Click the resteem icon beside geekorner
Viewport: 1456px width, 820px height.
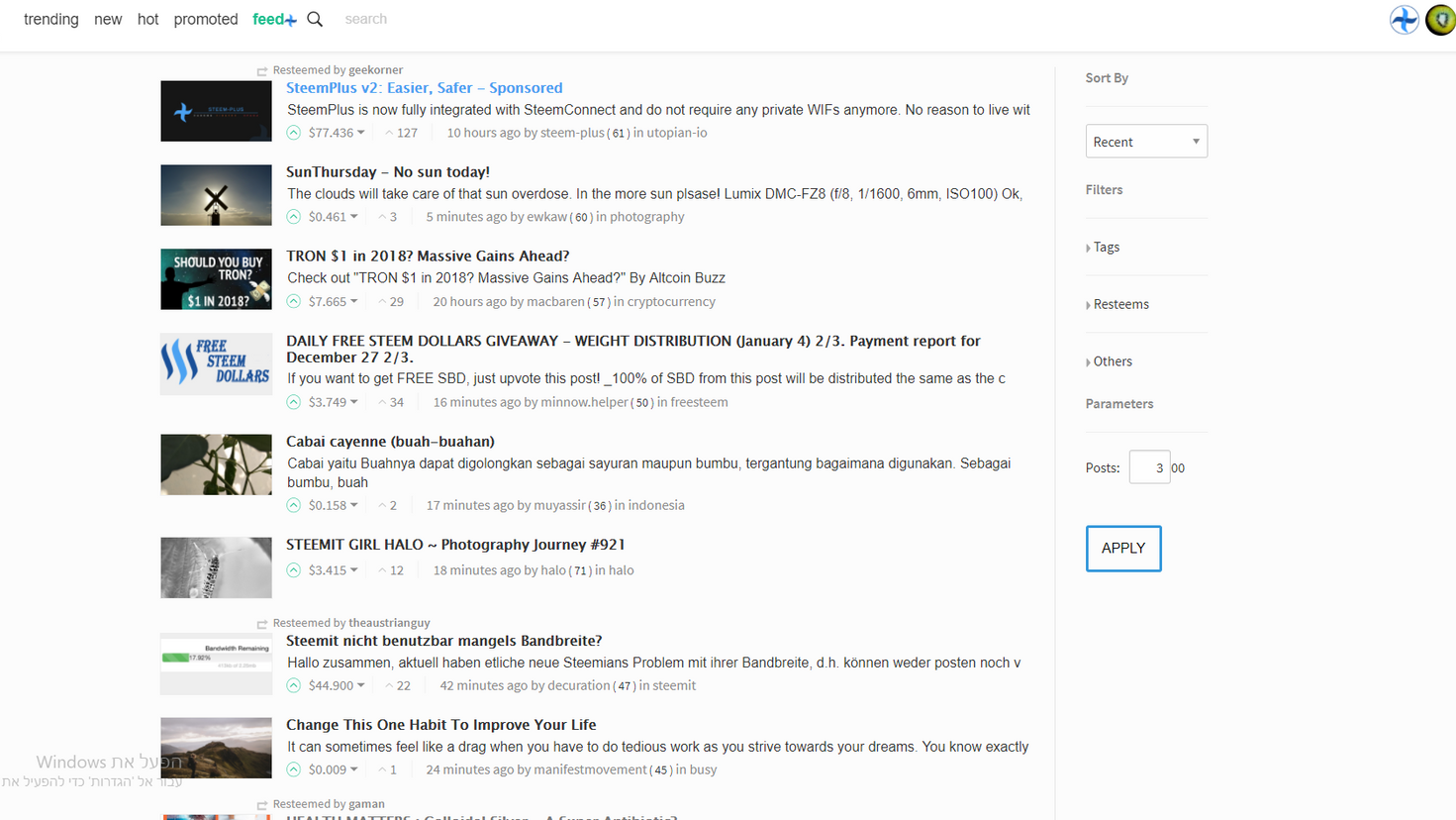point(262,71)
